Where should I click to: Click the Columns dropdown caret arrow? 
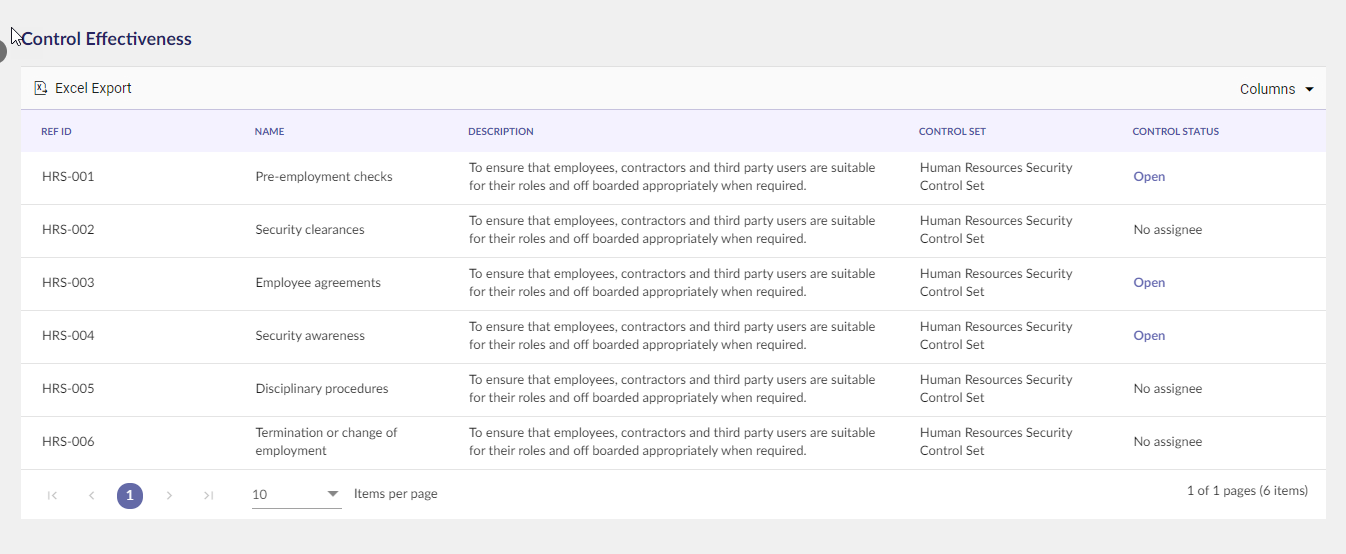coord(1309,89)
